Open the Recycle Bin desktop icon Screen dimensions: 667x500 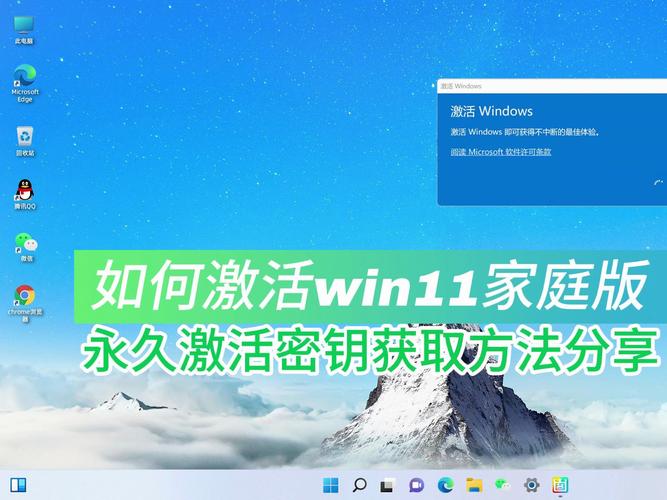(25, 141)
